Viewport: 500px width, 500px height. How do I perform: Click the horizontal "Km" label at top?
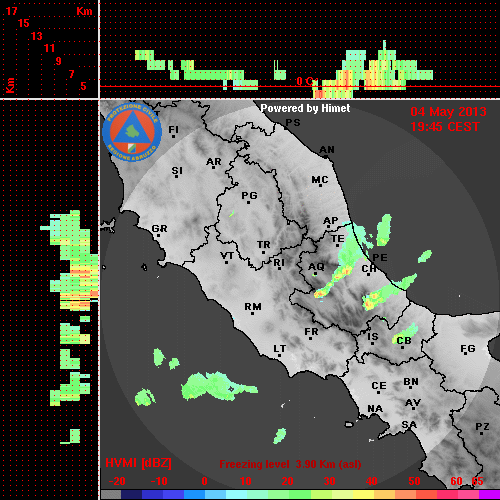[x=84, y=12]
